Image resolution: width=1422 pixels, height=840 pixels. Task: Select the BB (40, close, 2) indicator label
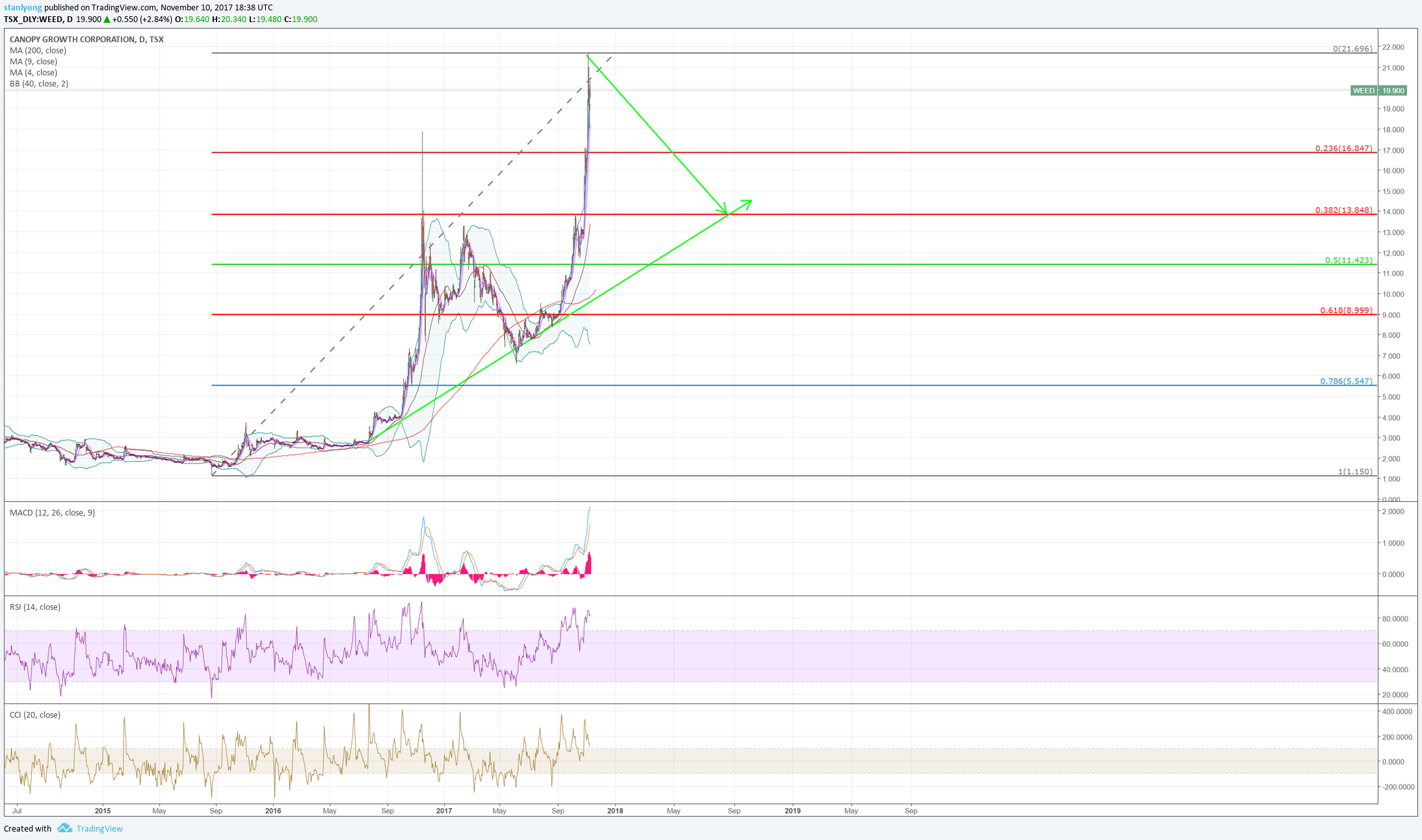[x=39, y=84]
